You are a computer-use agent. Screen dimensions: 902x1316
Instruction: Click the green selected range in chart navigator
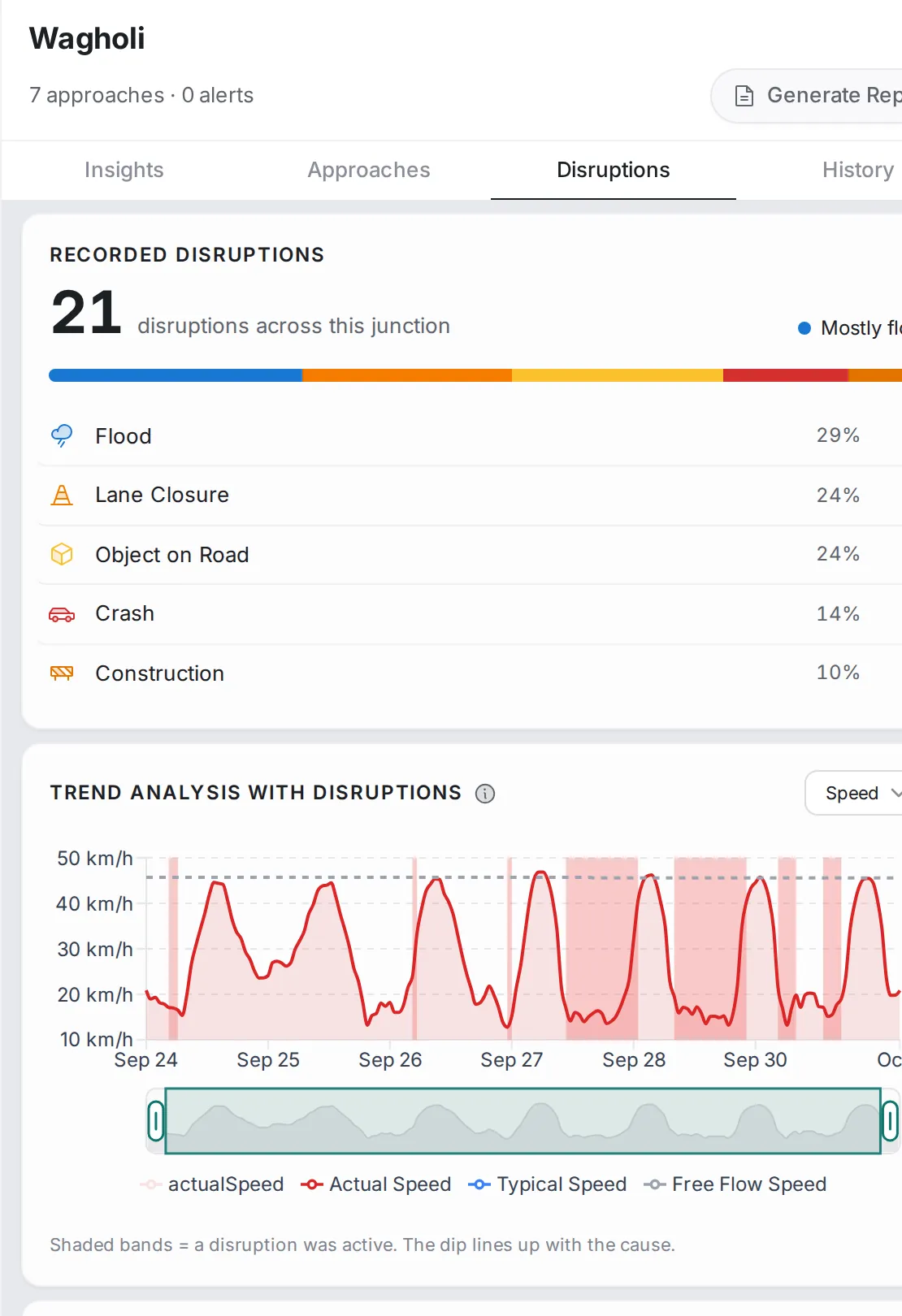click(523, 1121)
